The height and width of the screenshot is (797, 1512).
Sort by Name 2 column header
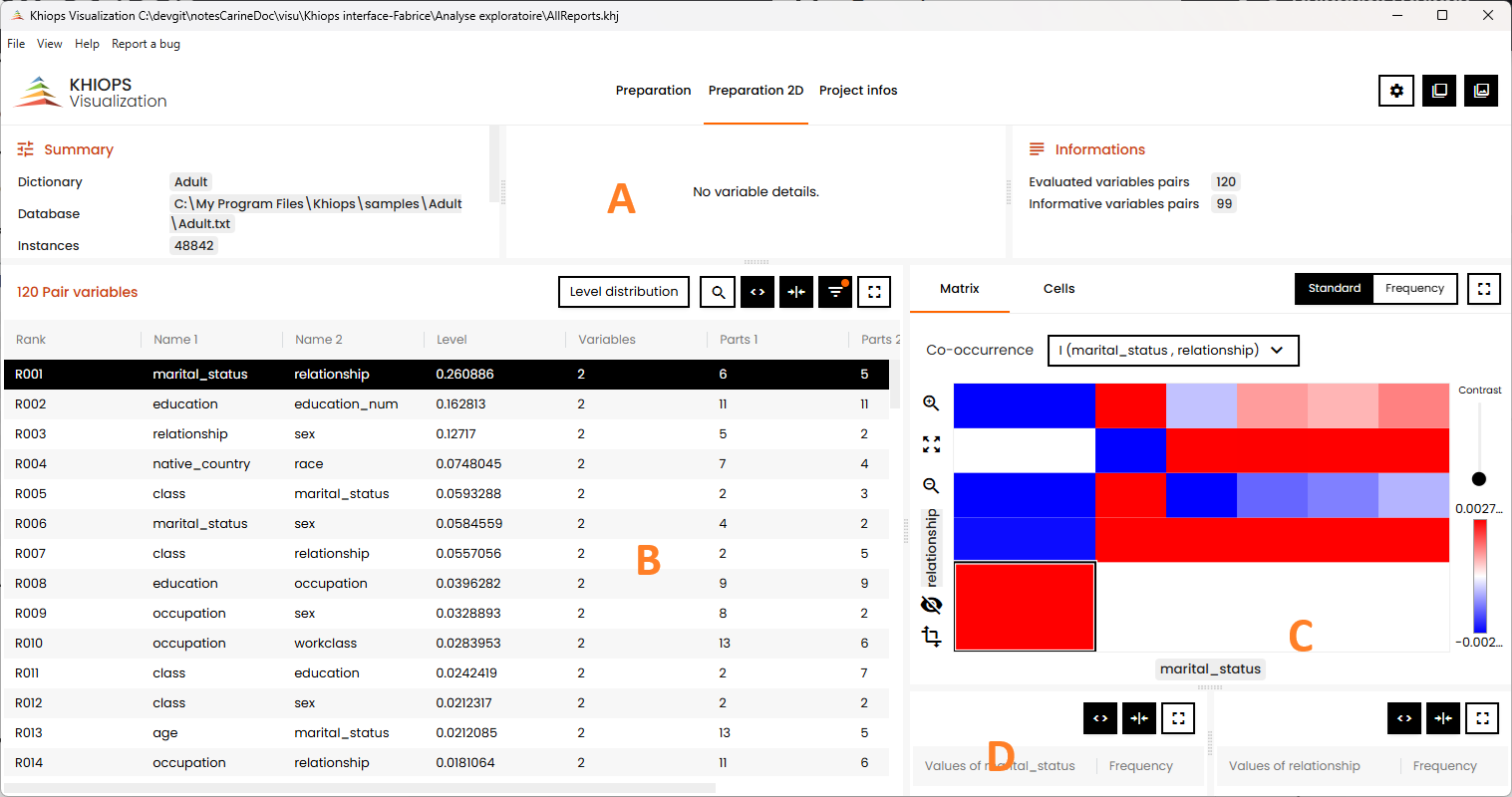(x=318, y=340)
